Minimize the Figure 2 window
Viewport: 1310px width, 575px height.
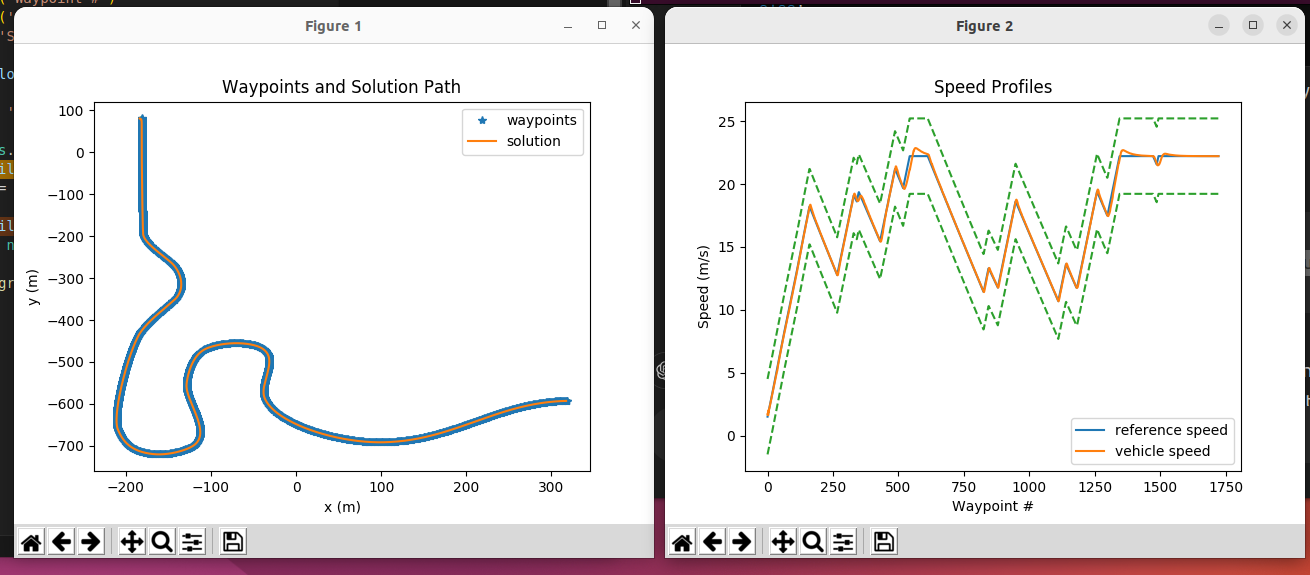pyautogui.click(x=1218, y=26)
